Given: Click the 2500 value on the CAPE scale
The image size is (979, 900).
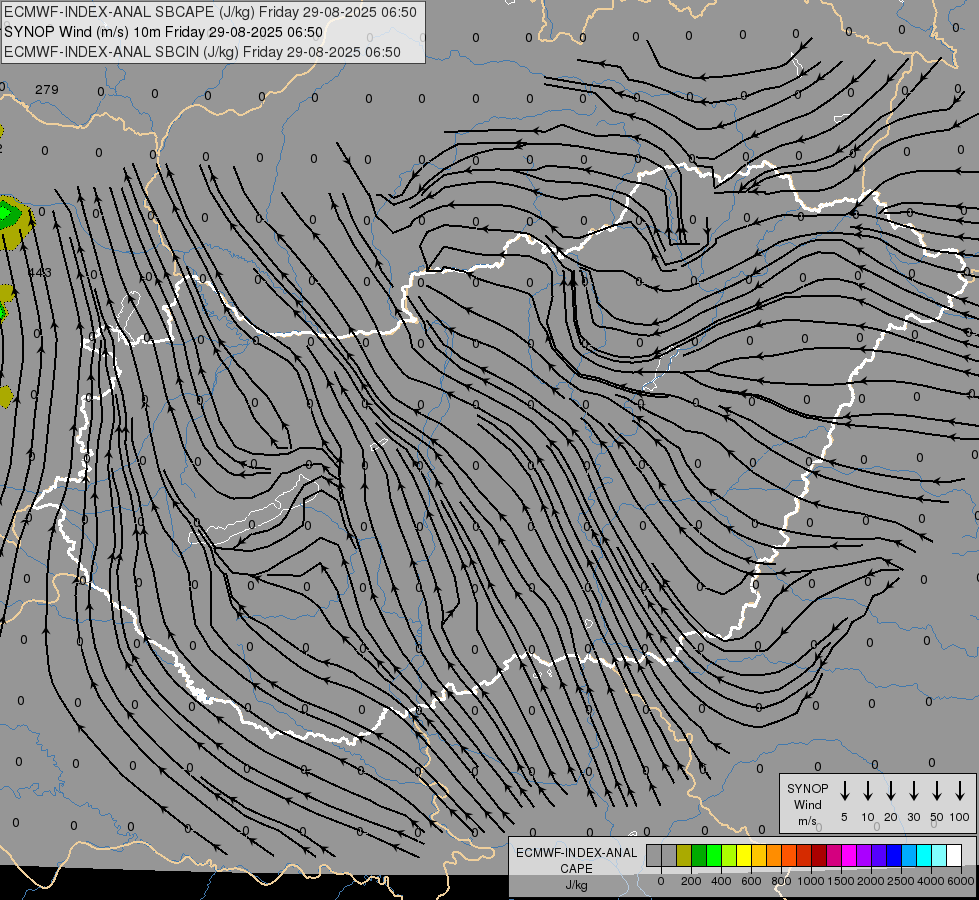Looking at the screenshot, I should pos(901,881).
